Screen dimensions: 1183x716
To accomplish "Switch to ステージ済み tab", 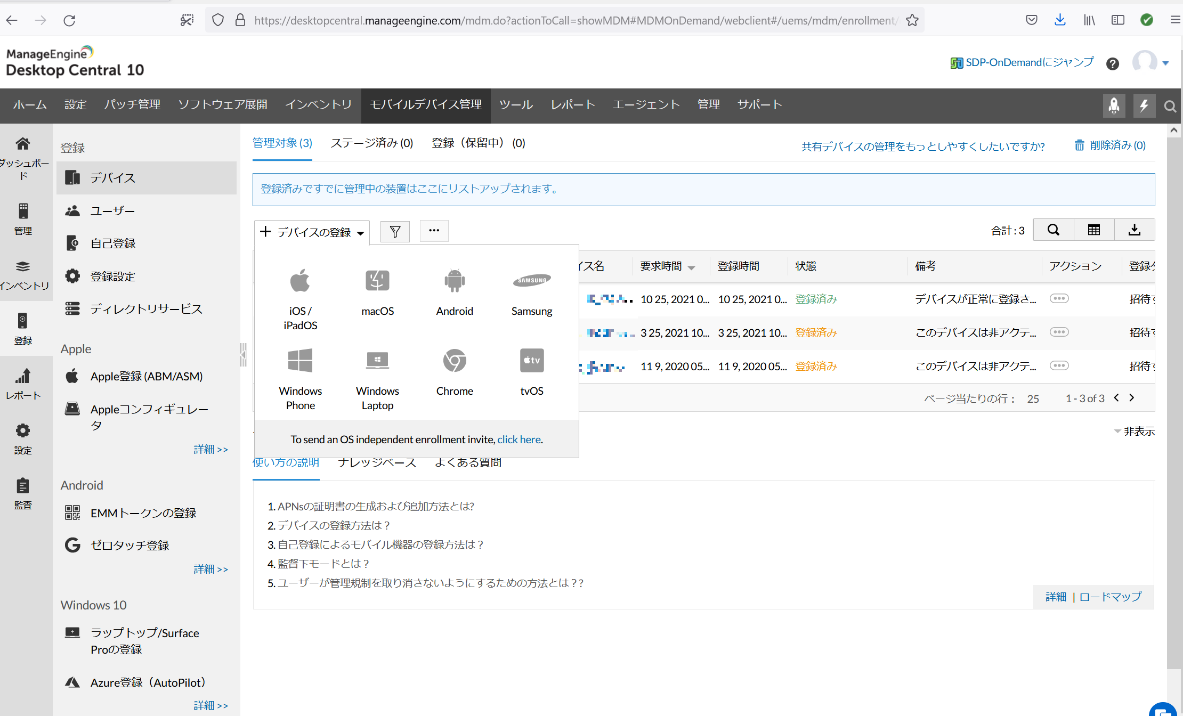I will (371, 143).
